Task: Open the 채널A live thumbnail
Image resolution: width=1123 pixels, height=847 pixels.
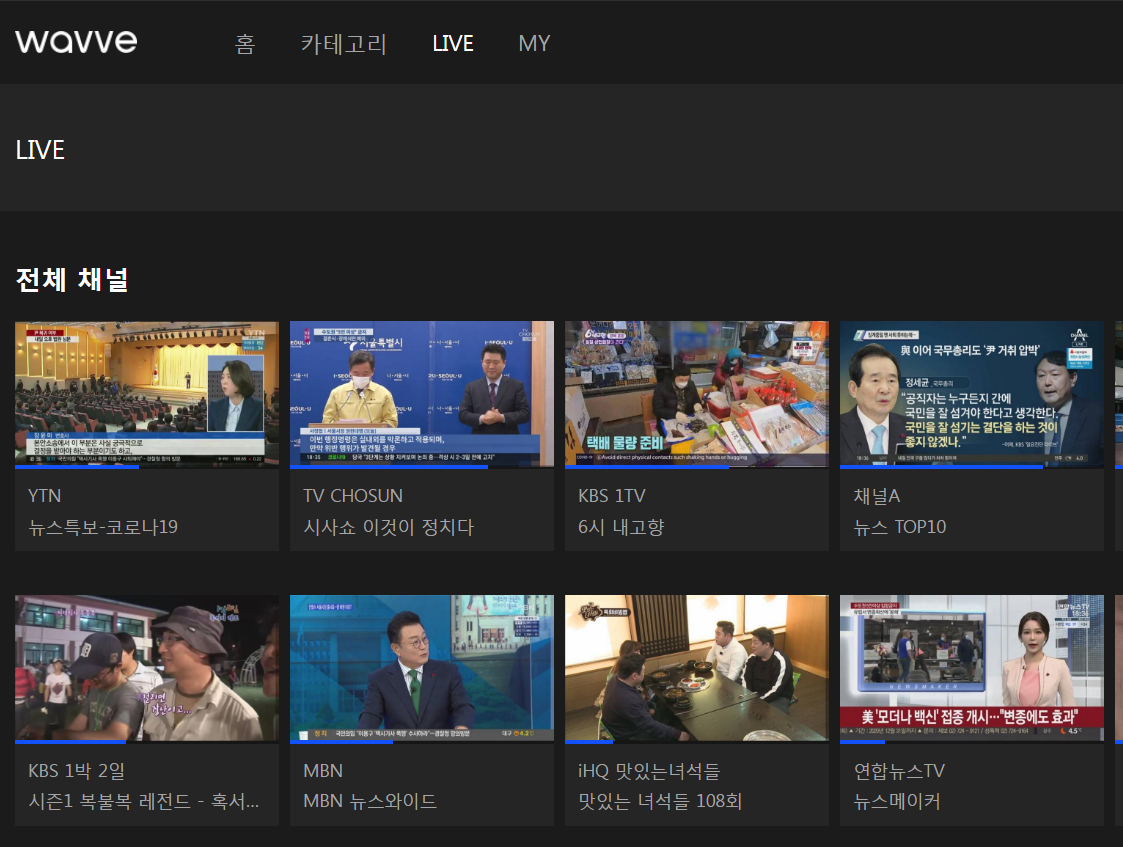Action: [972, 394]
